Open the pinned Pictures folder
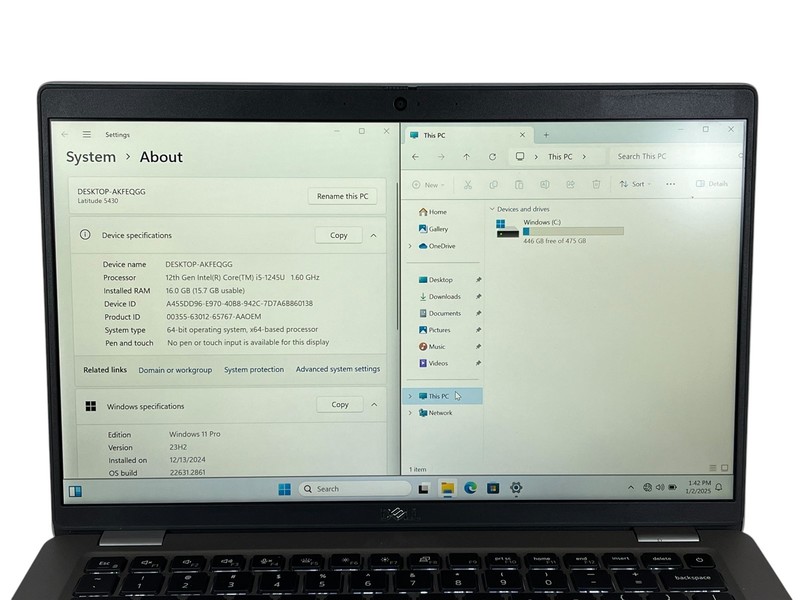 [x=435, y=330]
